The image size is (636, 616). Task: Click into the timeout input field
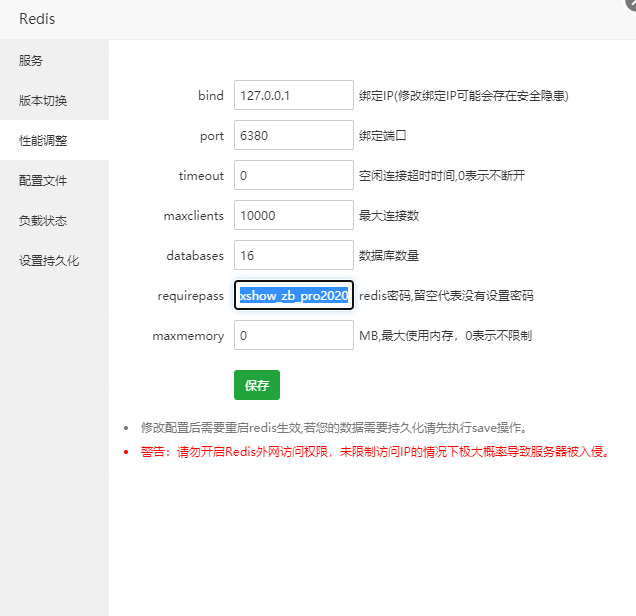point(293,175)
